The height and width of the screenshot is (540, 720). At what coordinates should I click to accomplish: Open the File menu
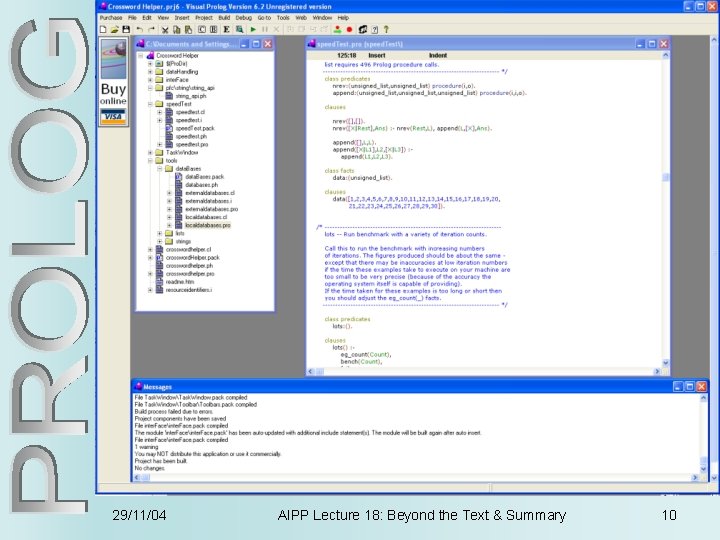[x=132, y=17]
